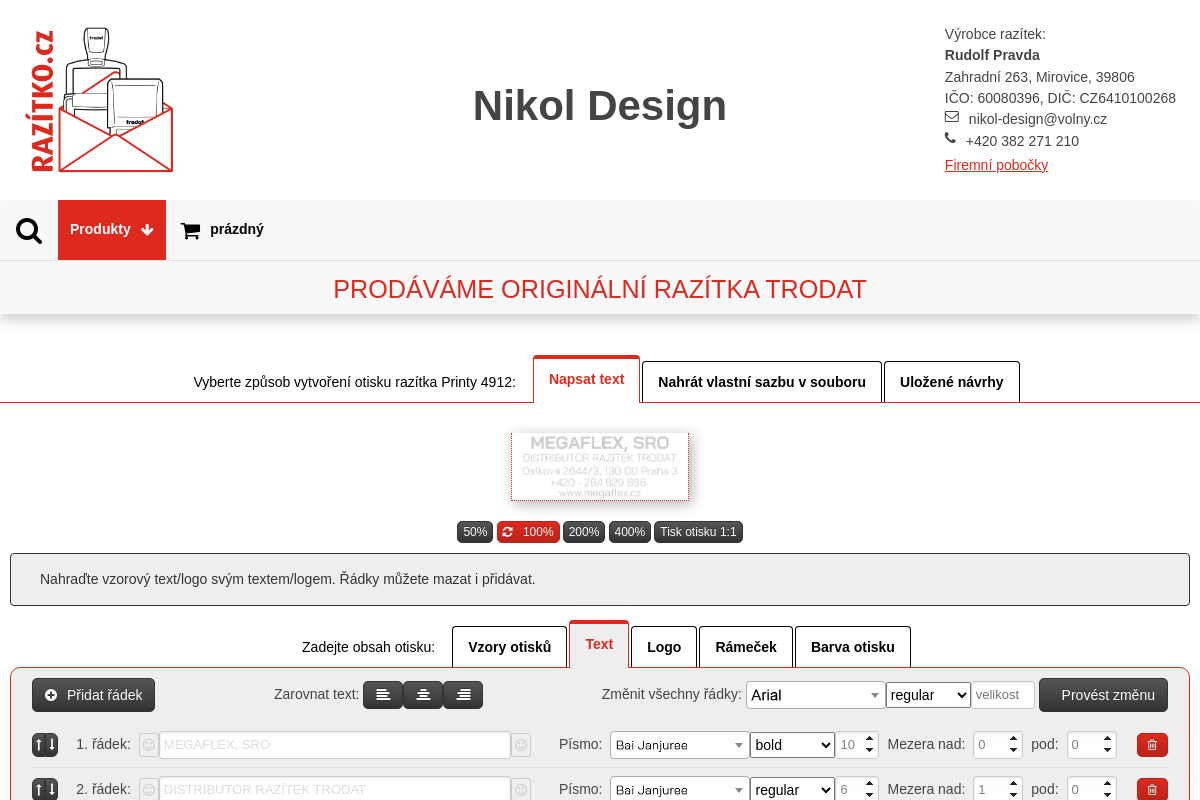Change bold style dropdown for line 1
The image size is (1200, 800).
791,744
